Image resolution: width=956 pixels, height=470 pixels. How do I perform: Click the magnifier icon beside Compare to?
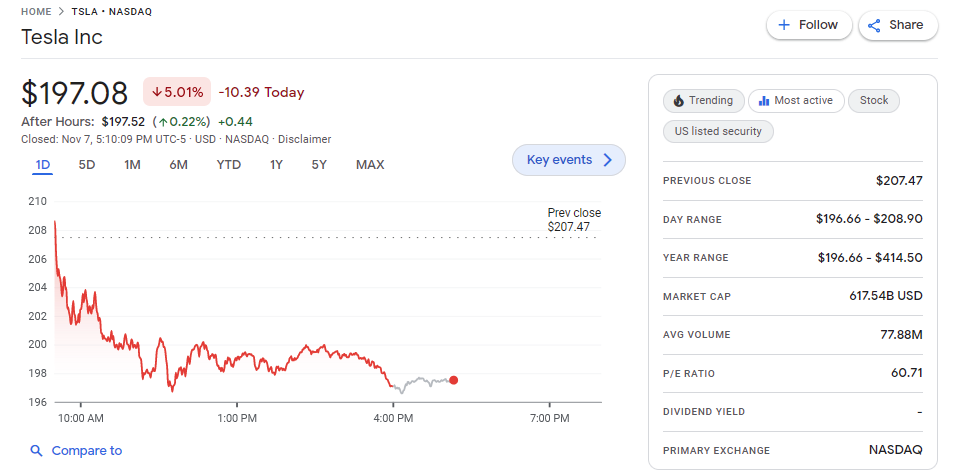pos(37,451)
